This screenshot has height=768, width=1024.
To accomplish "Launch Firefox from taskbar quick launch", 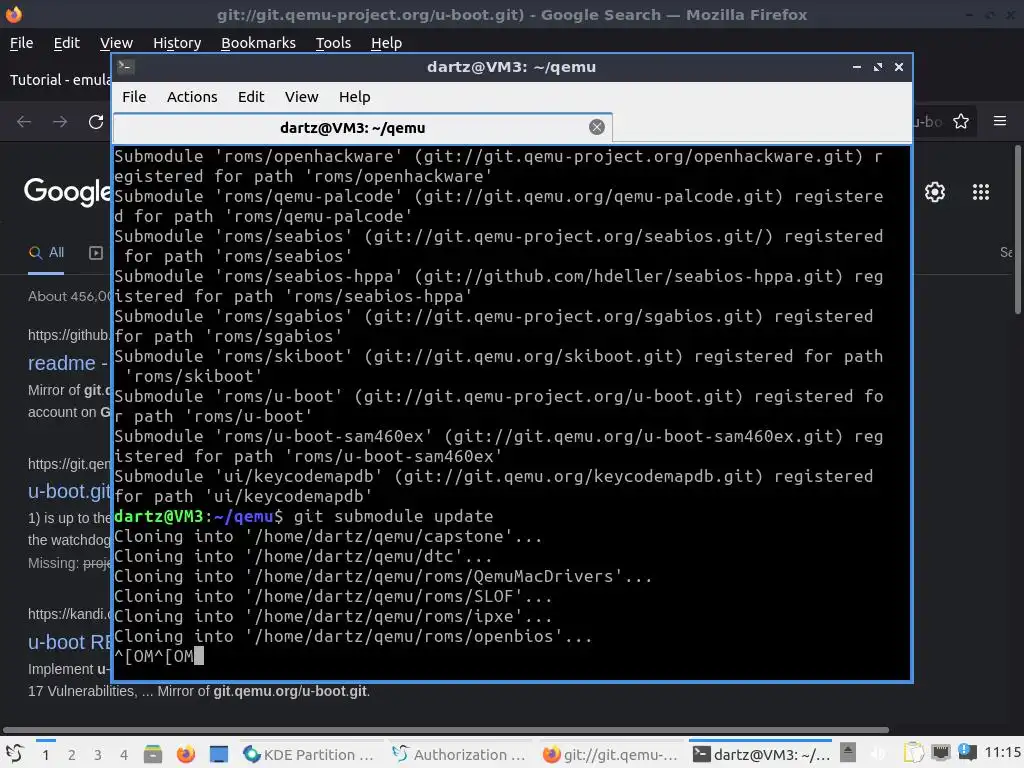I will point(185,754).
